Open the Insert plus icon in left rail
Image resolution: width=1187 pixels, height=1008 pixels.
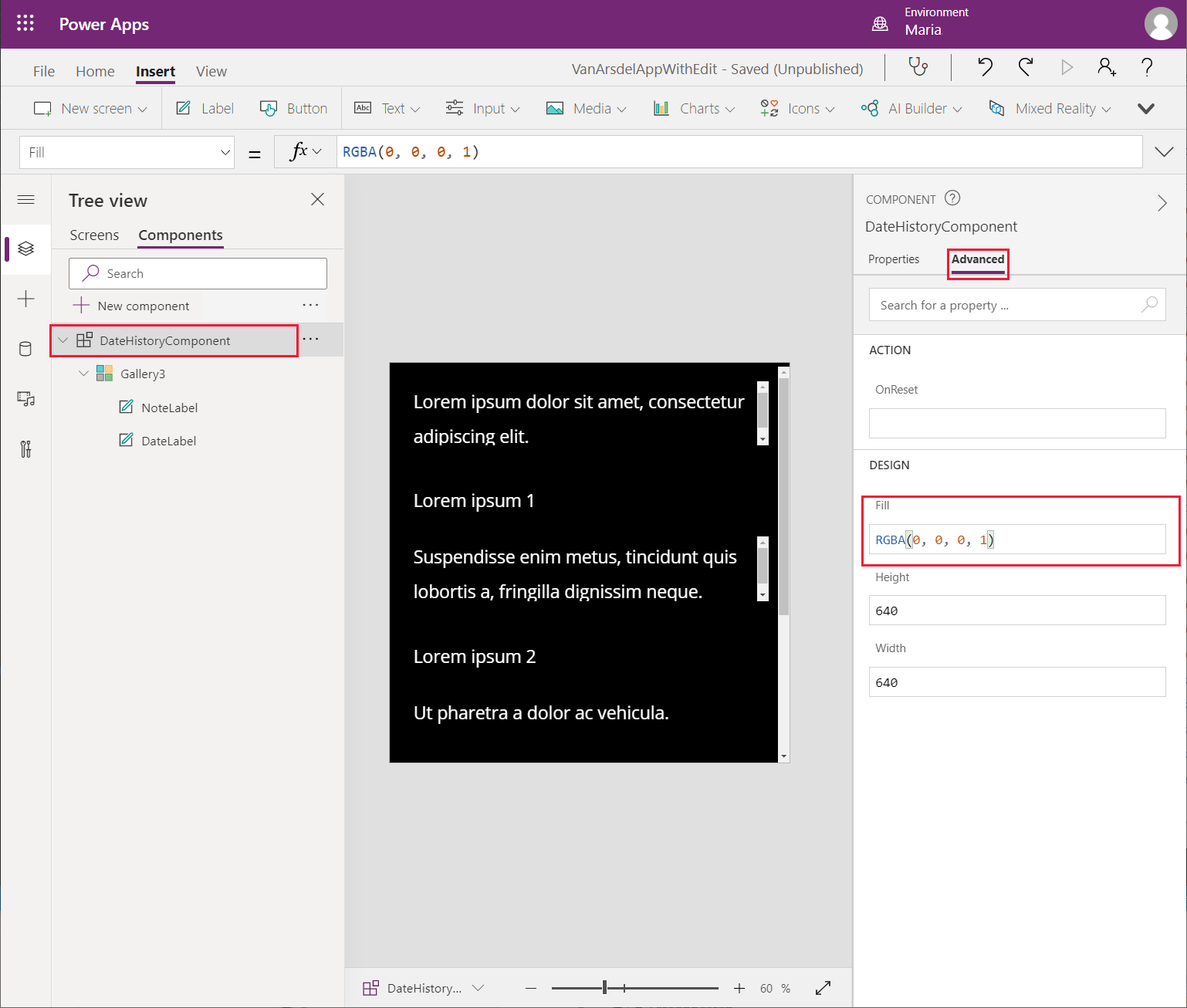[x=25, y=299]
